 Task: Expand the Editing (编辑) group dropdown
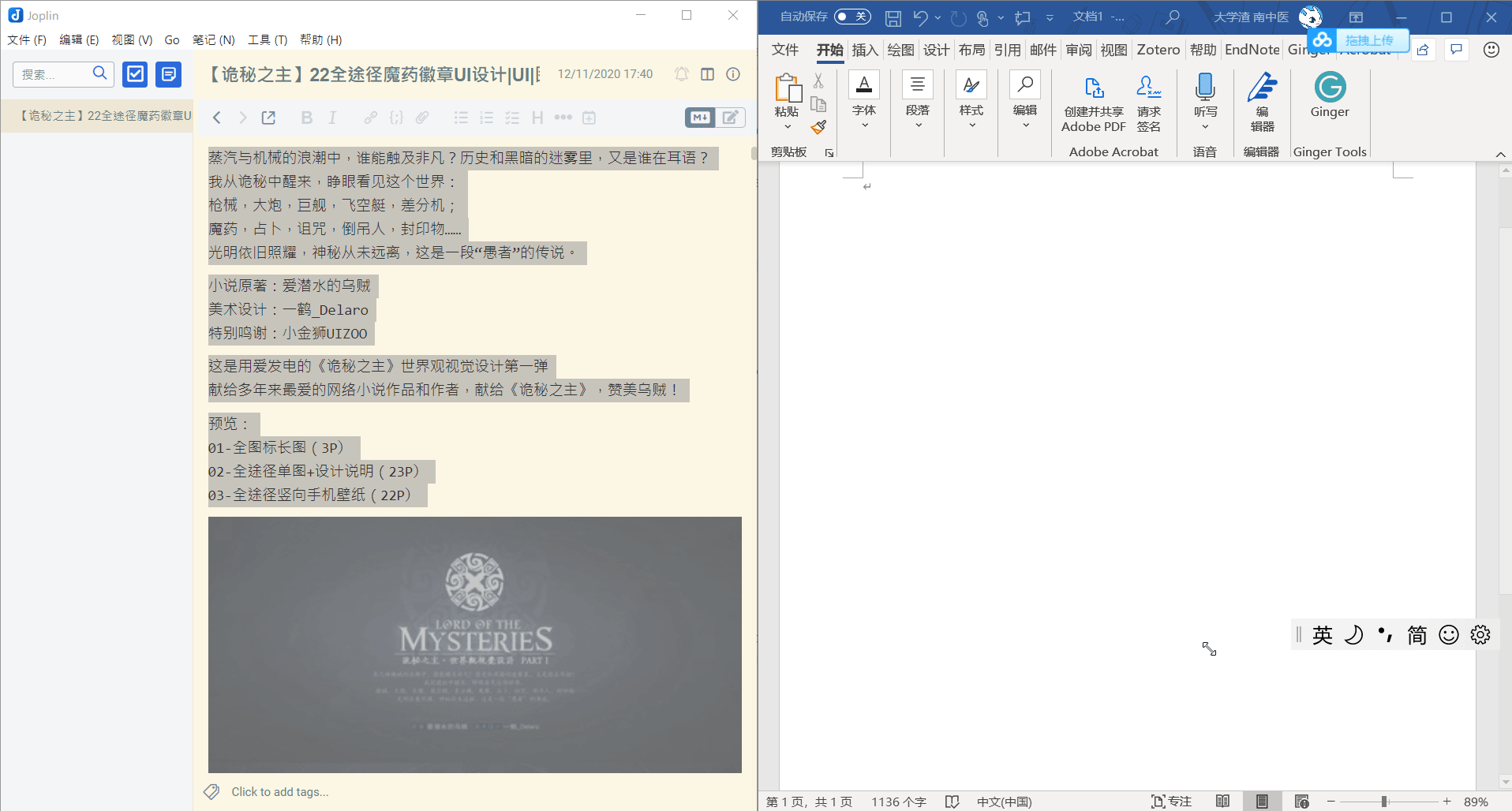[1025, 125]
